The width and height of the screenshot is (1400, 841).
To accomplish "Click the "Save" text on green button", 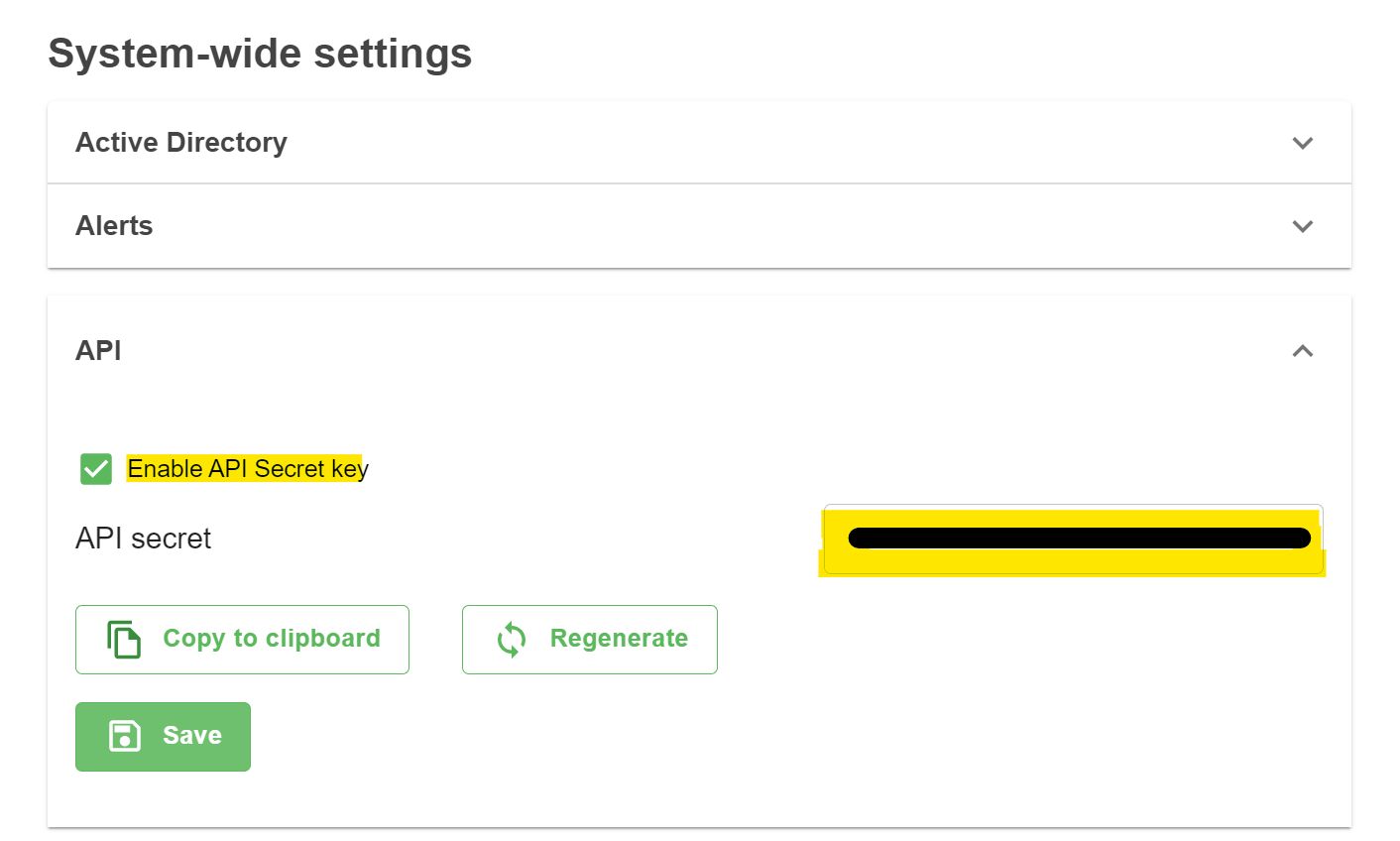I will [x=192, y=736].
